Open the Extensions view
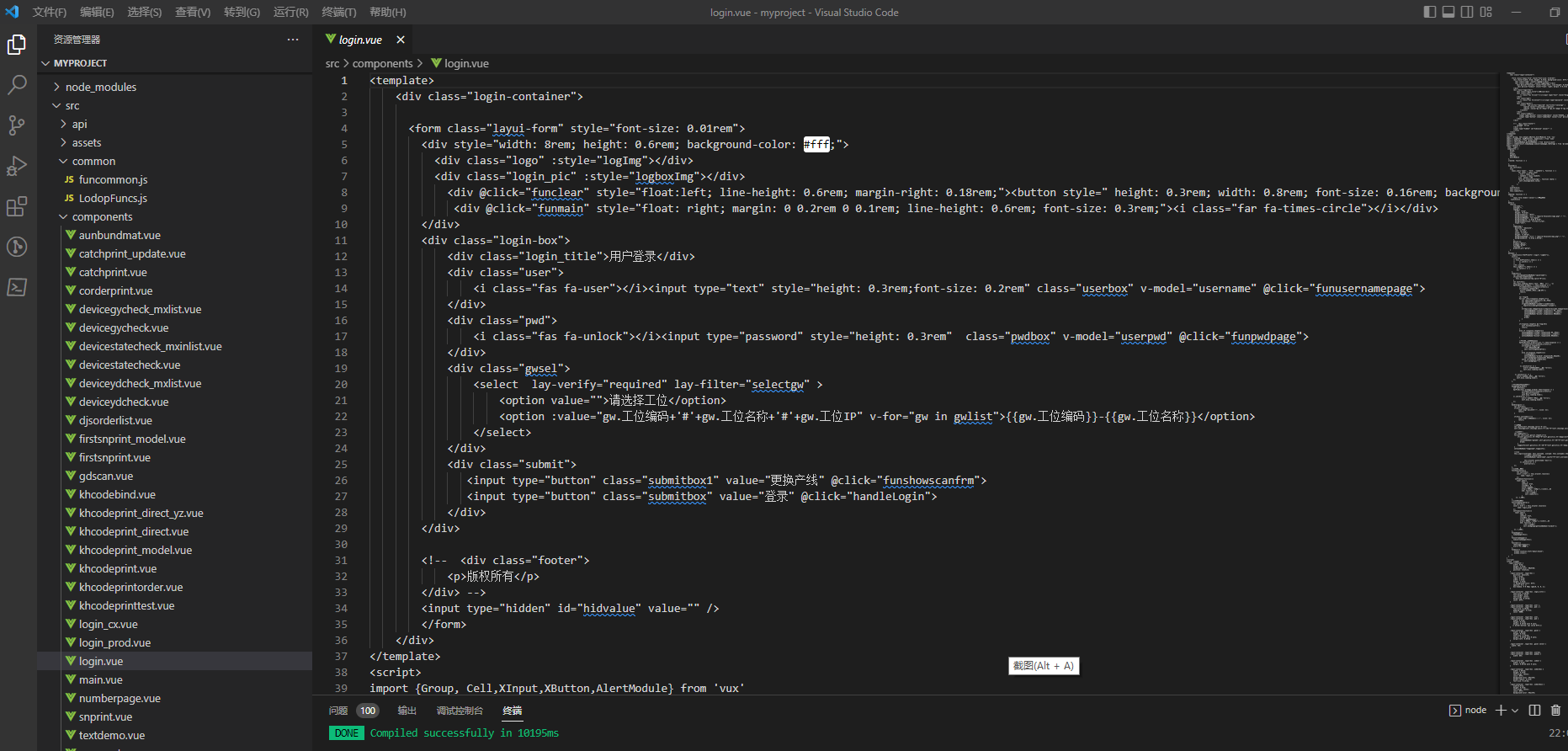 (x=17, y=206)
